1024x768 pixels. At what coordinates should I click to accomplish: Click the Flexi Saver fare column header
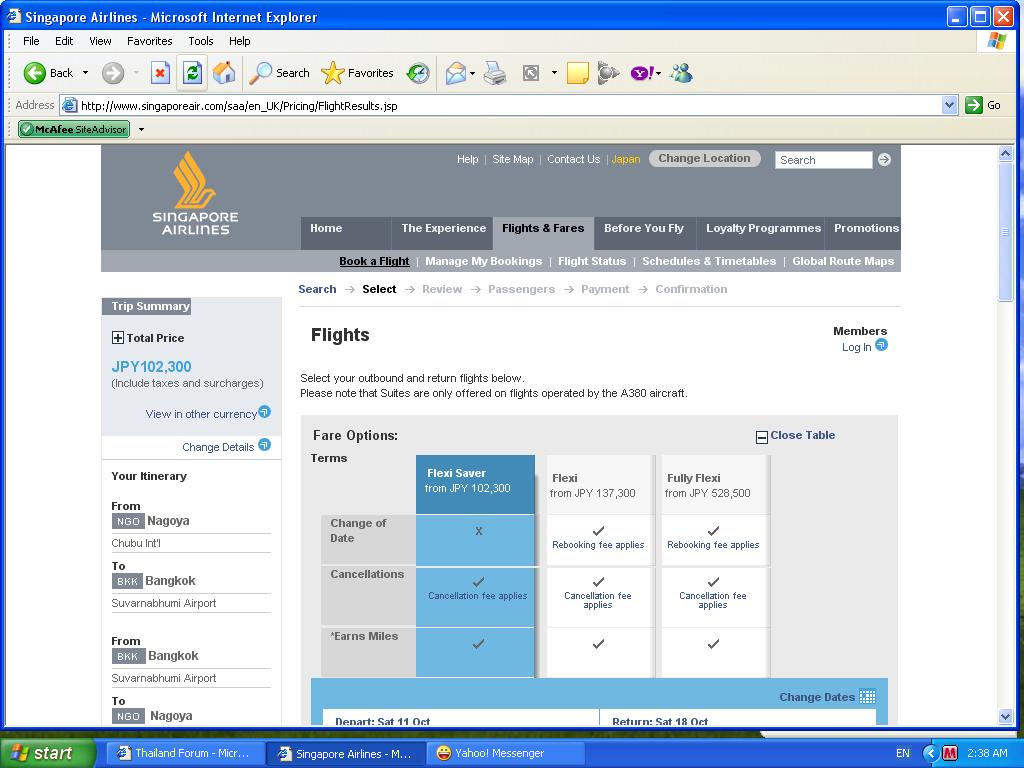[475, 481]
